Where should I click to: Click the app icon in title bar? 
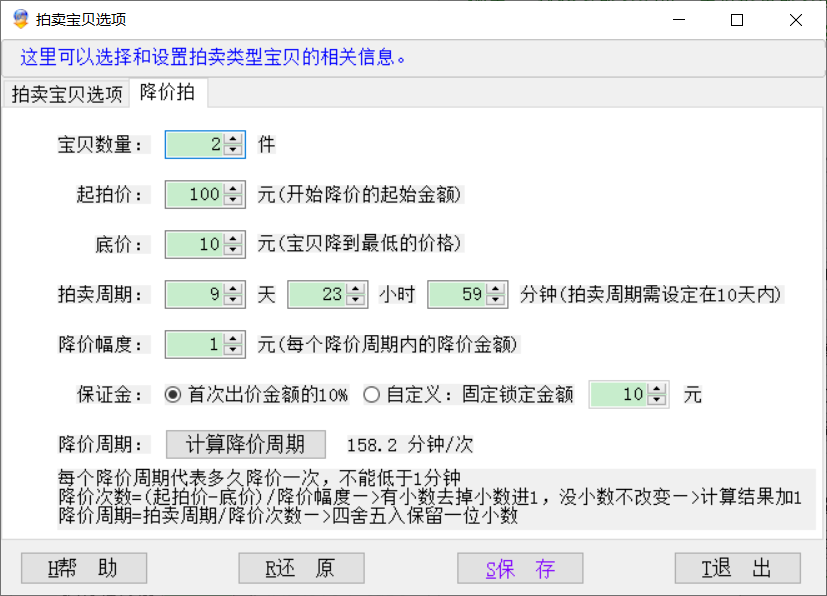tap(20, 20)
